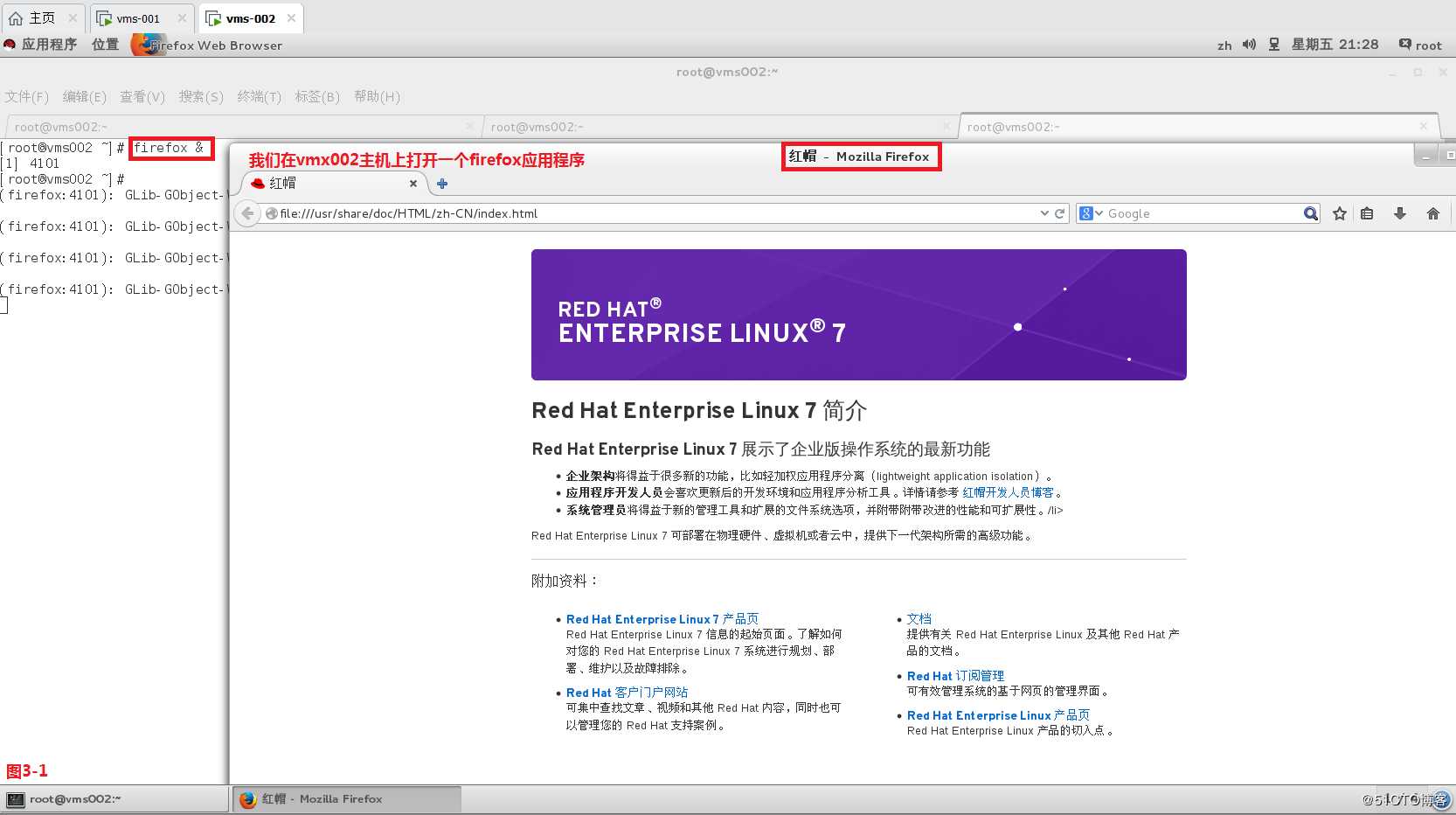
Task: Open the 位置 menu
Action: pos(105,45)
